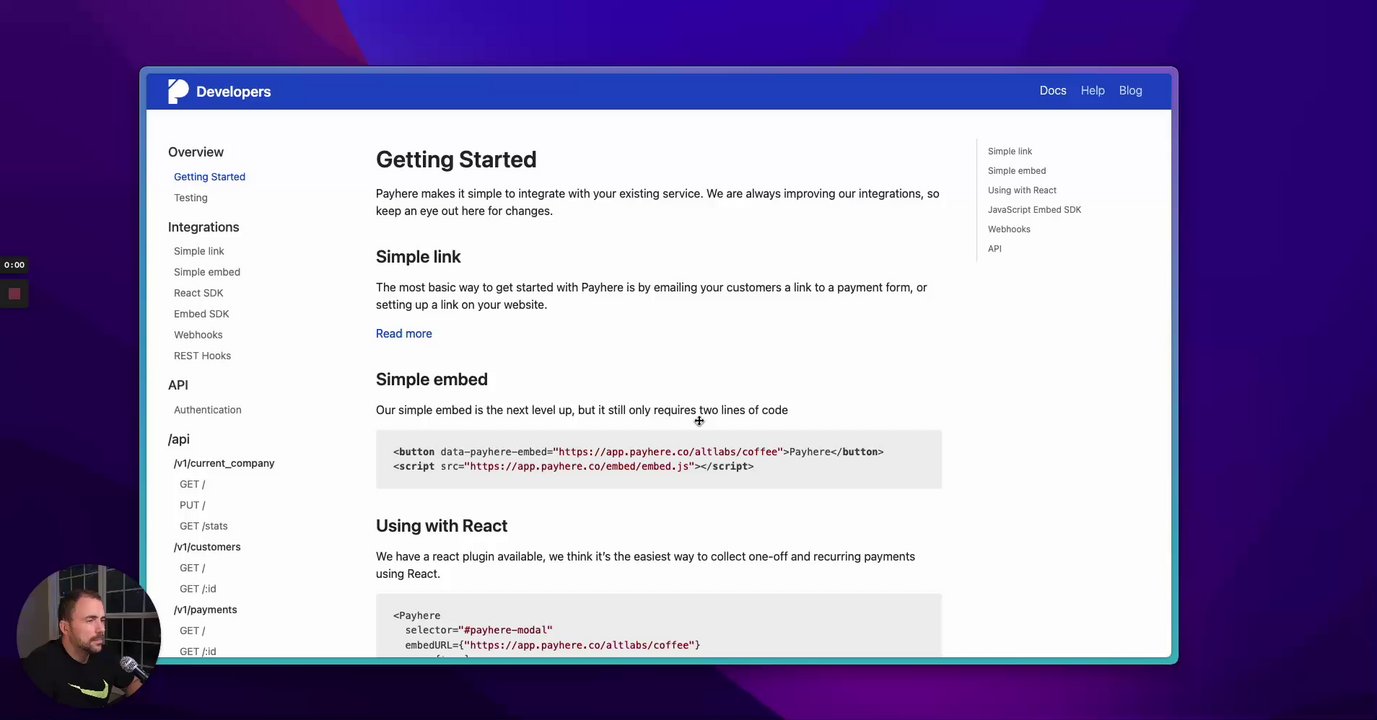Open GET / under current_company
The height and width of the screenshot is (720, 1377).
(192, 484)
